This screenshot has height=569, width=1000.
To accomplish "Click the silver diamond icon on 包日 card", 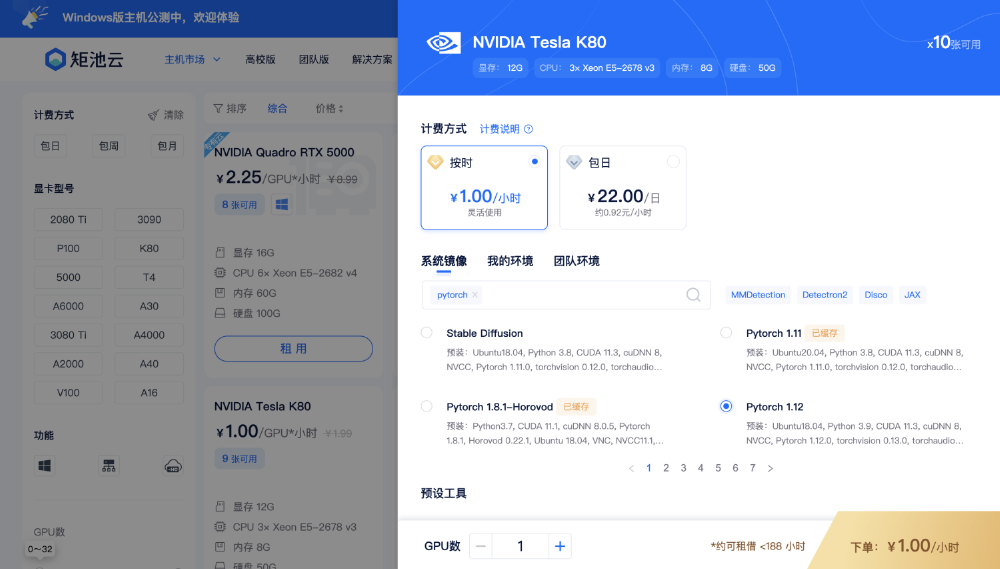I will (574, 162).
